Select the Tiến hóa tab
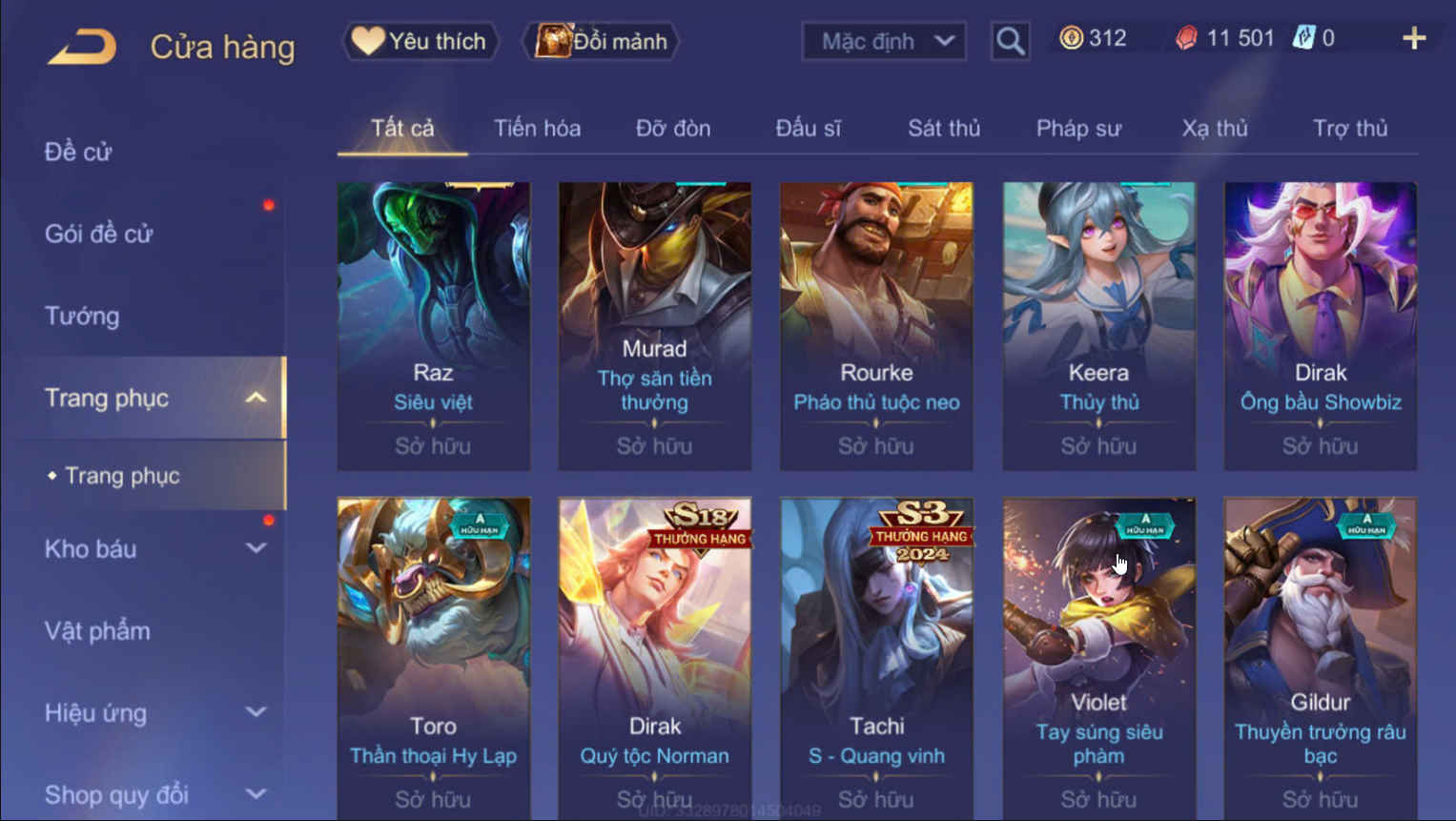The width and height of the screenshot is (1456, 821). click(x=537, y=128)
